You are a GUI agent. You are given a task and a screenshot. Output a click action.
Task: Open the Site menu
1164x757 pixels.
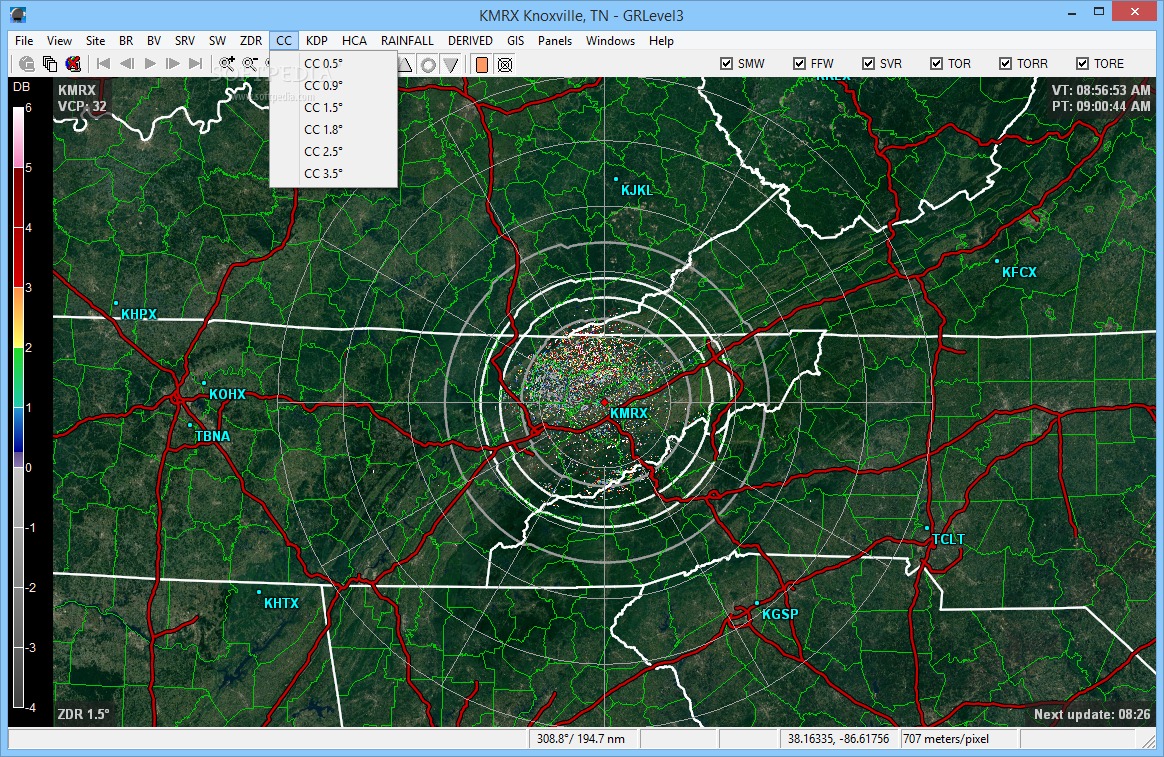tap(96, 41)
